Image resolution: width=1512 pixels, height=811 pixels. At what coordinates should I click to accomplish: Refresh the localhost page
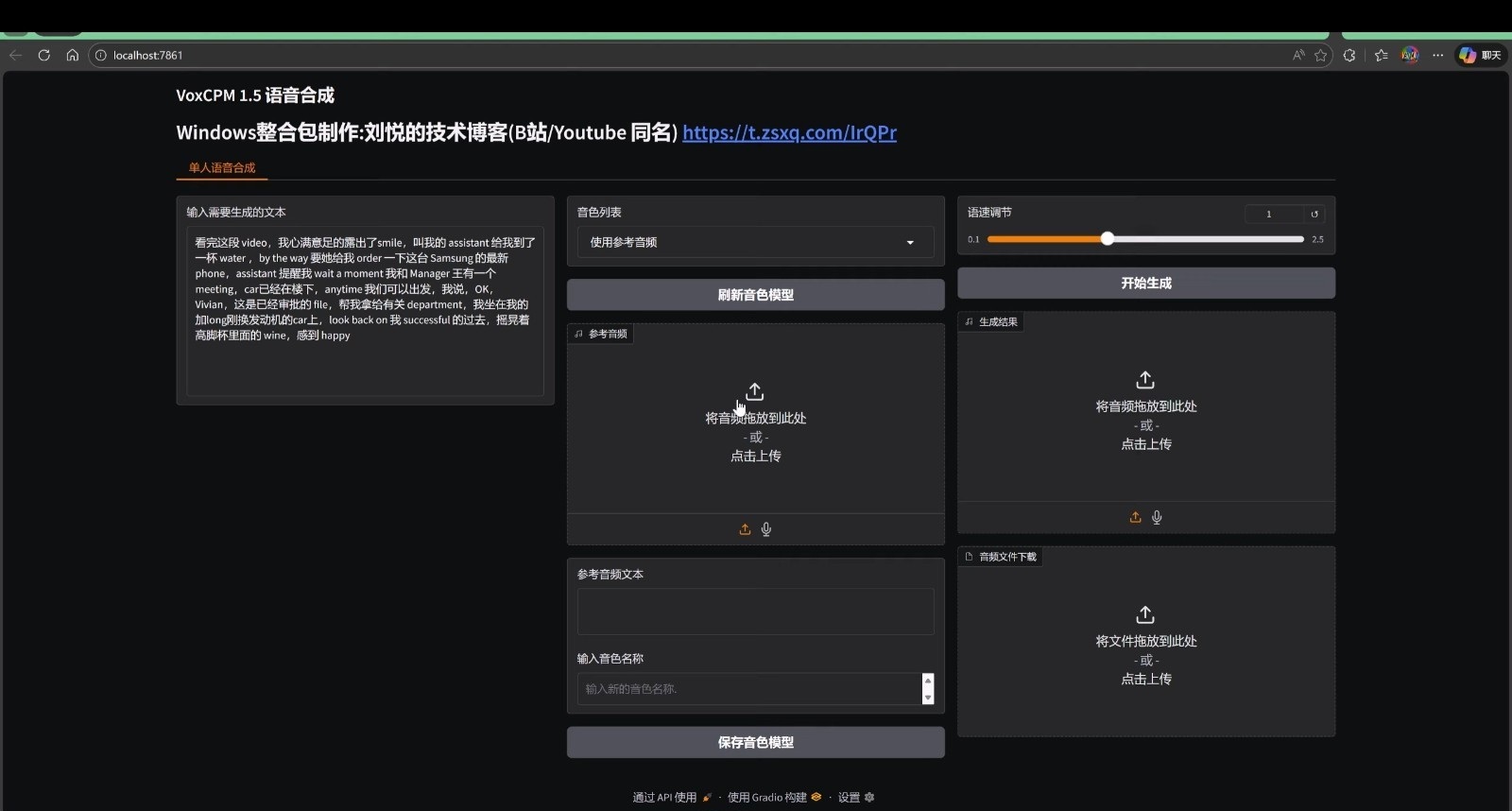click(43, 55)
